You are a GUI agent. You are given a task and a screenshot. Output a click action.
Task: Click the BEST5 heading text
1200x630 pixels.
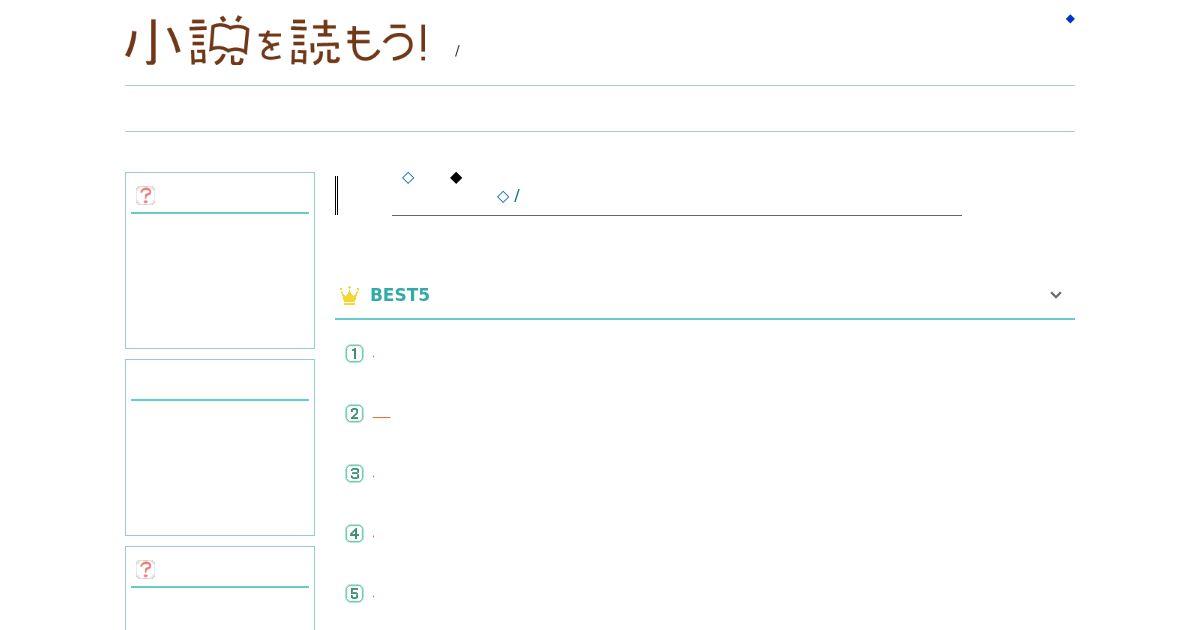400,295
